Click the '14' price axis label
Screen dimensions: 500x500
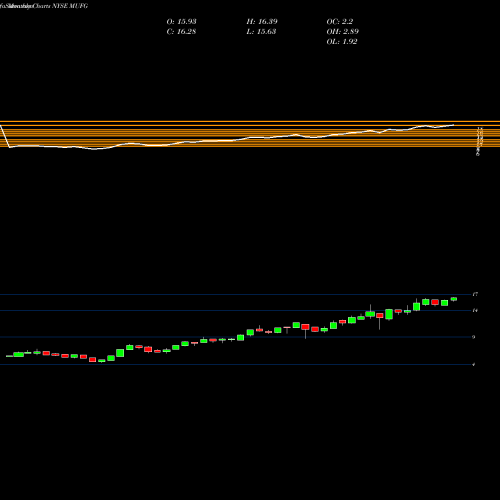click(475, 310)
